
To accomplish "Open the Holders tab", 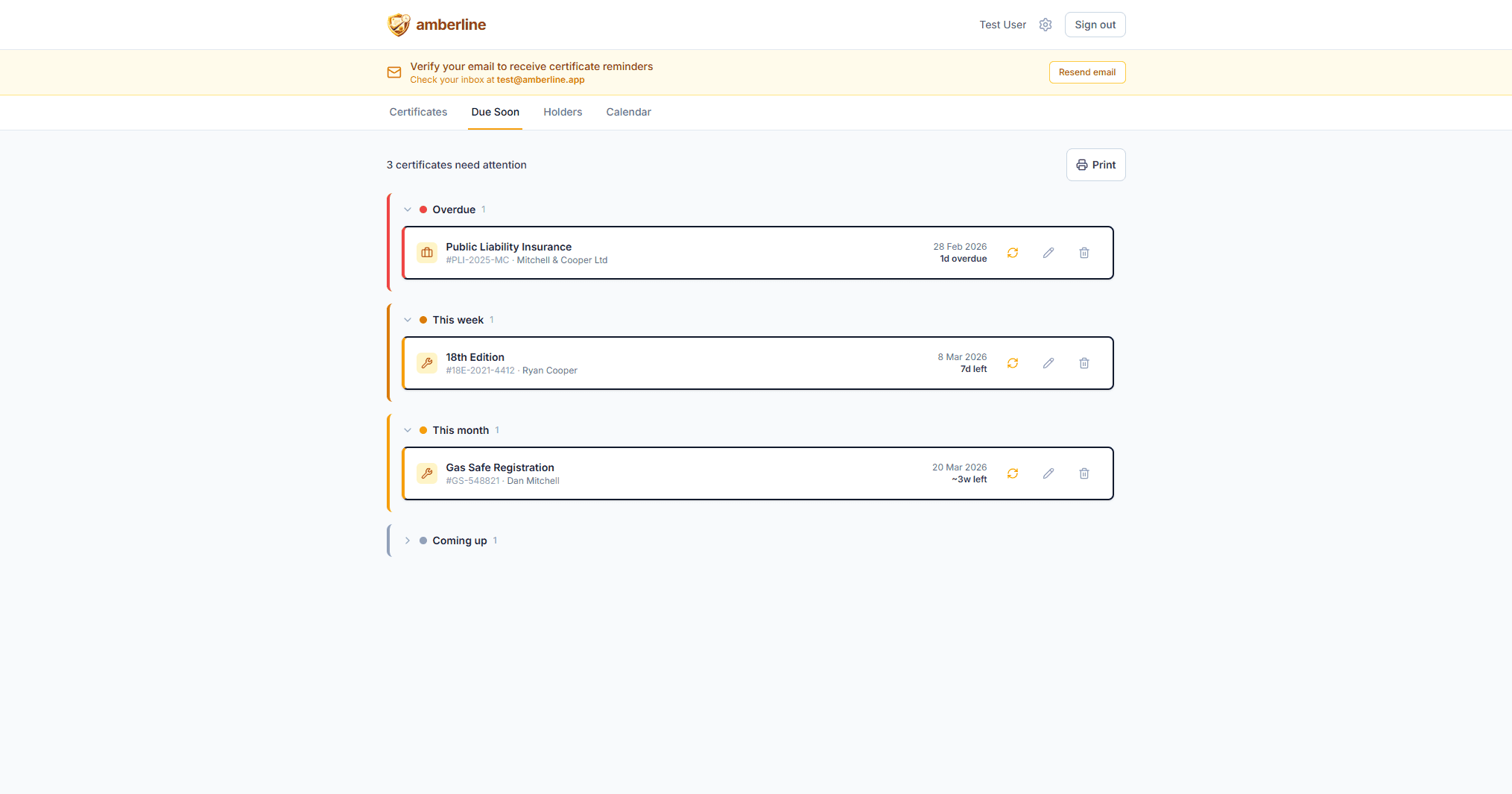I will tap(562, 112).
